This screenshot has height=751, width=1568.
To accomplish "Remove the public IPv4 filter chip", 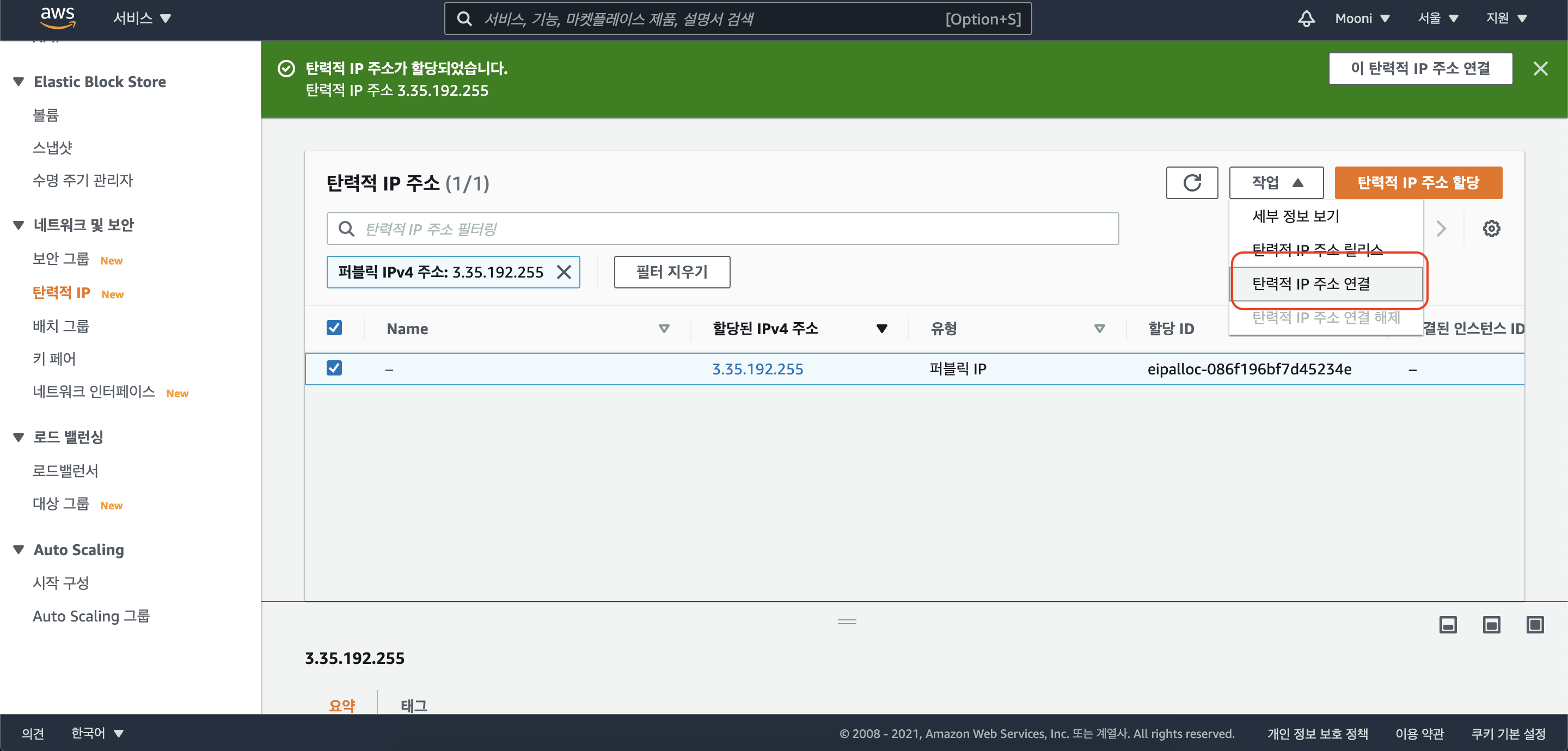I will click(563, 272).
